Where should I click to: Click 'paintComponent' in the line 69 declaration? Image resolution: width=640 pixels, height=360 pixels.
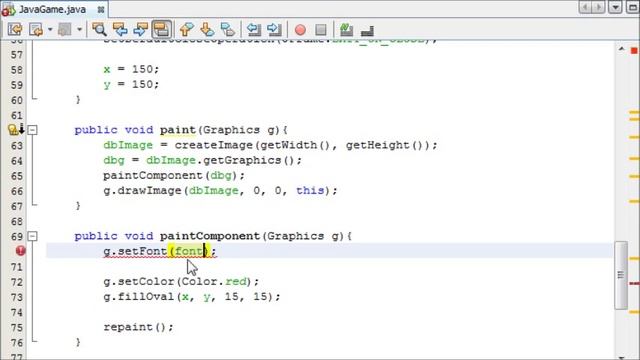(x=210, y=236)
